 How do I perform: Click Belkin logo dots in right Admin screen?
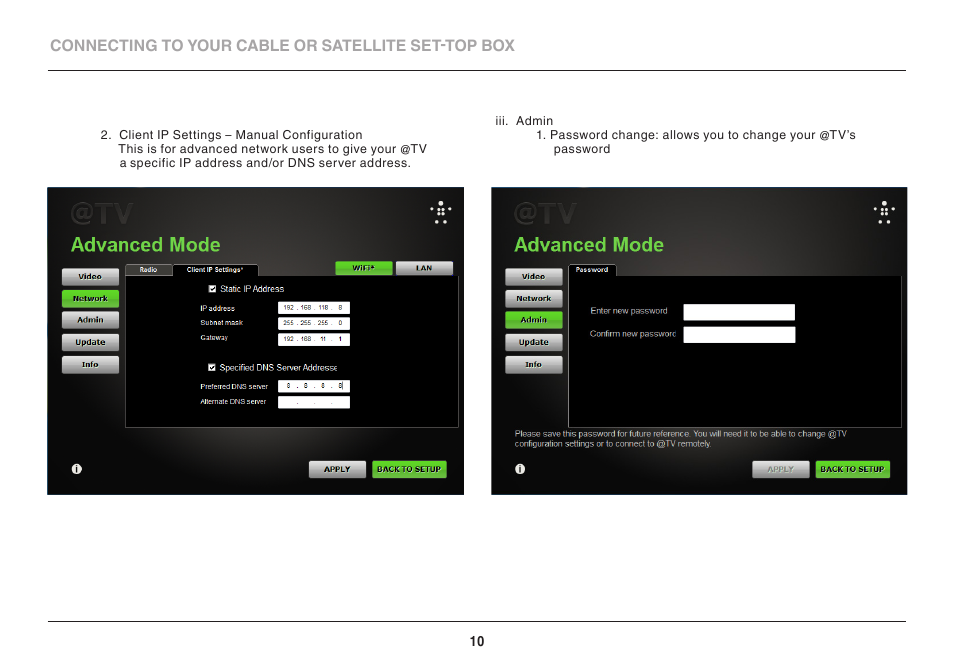[884, 212]
